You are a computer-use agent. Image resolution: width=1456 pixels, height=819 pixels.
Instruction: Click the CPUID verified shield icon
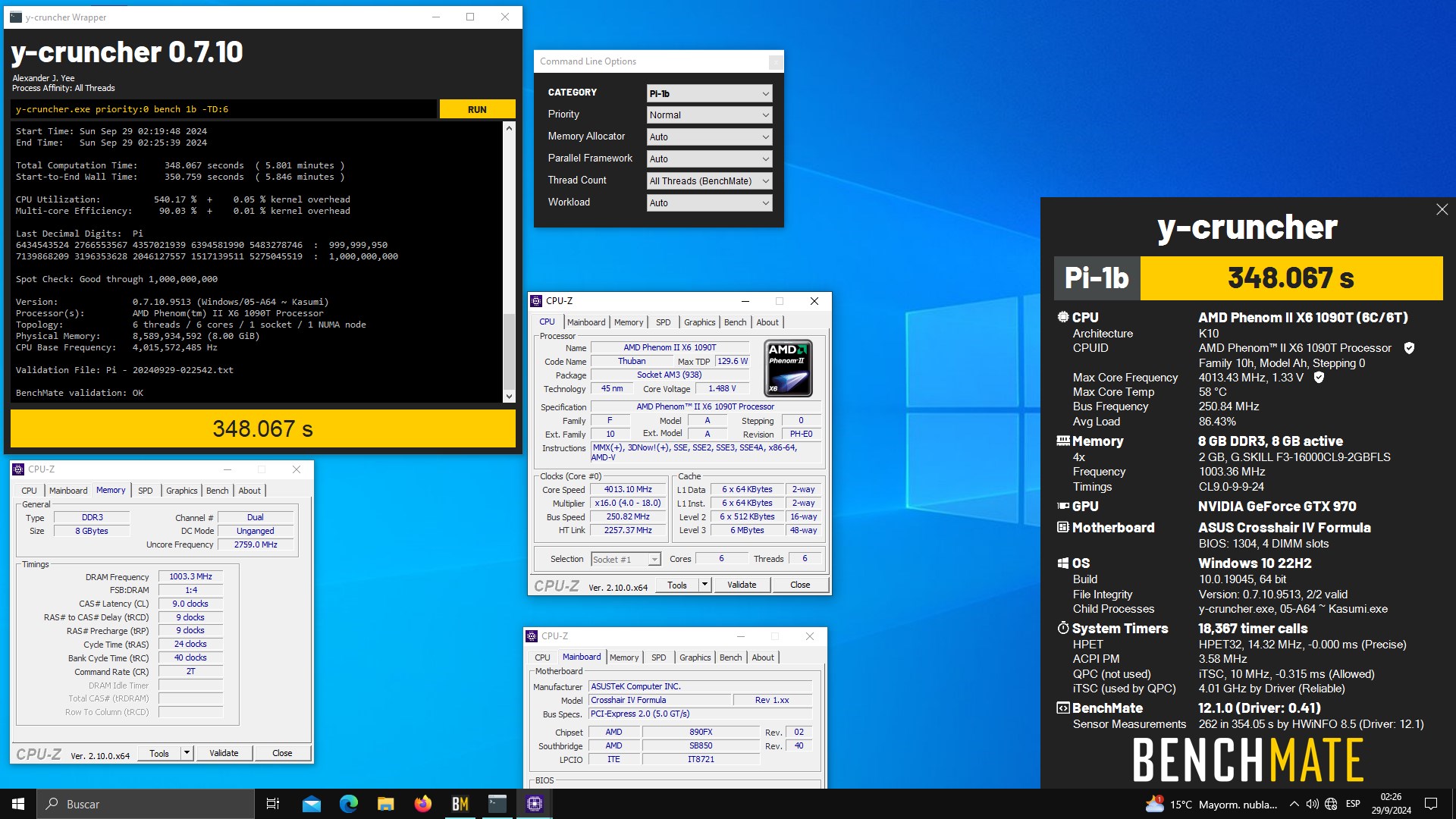tap(1409, 348)
